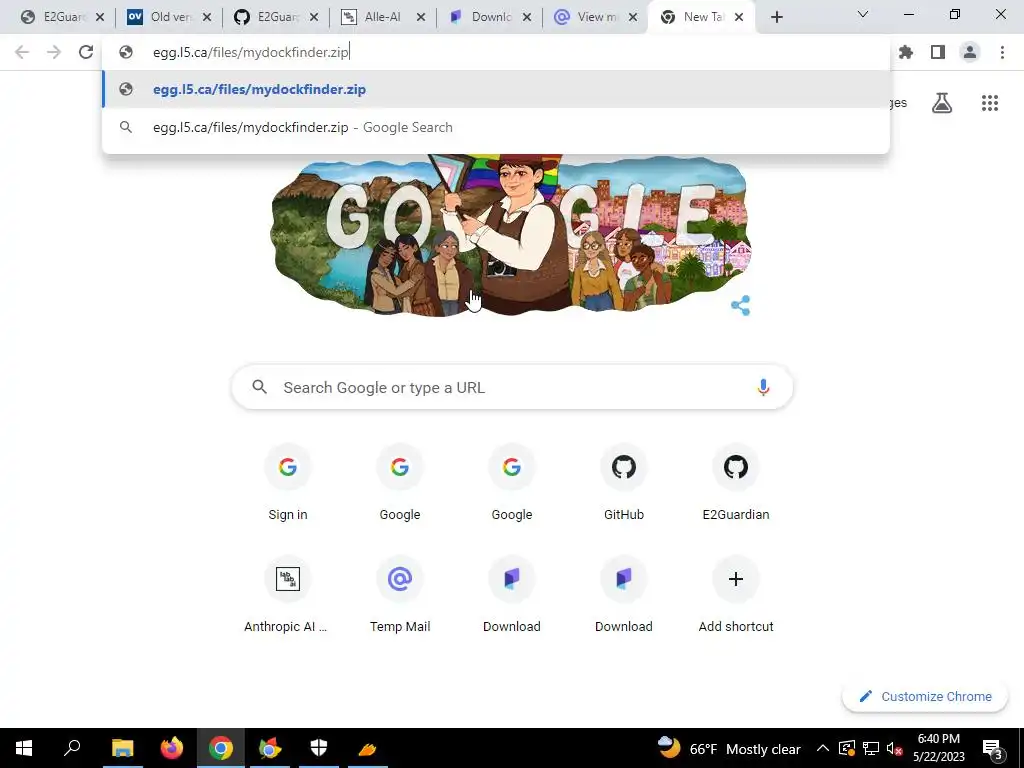Share the Google Doodle
Viewport: 1024px width, 768px height.
(x=741, y=306)
